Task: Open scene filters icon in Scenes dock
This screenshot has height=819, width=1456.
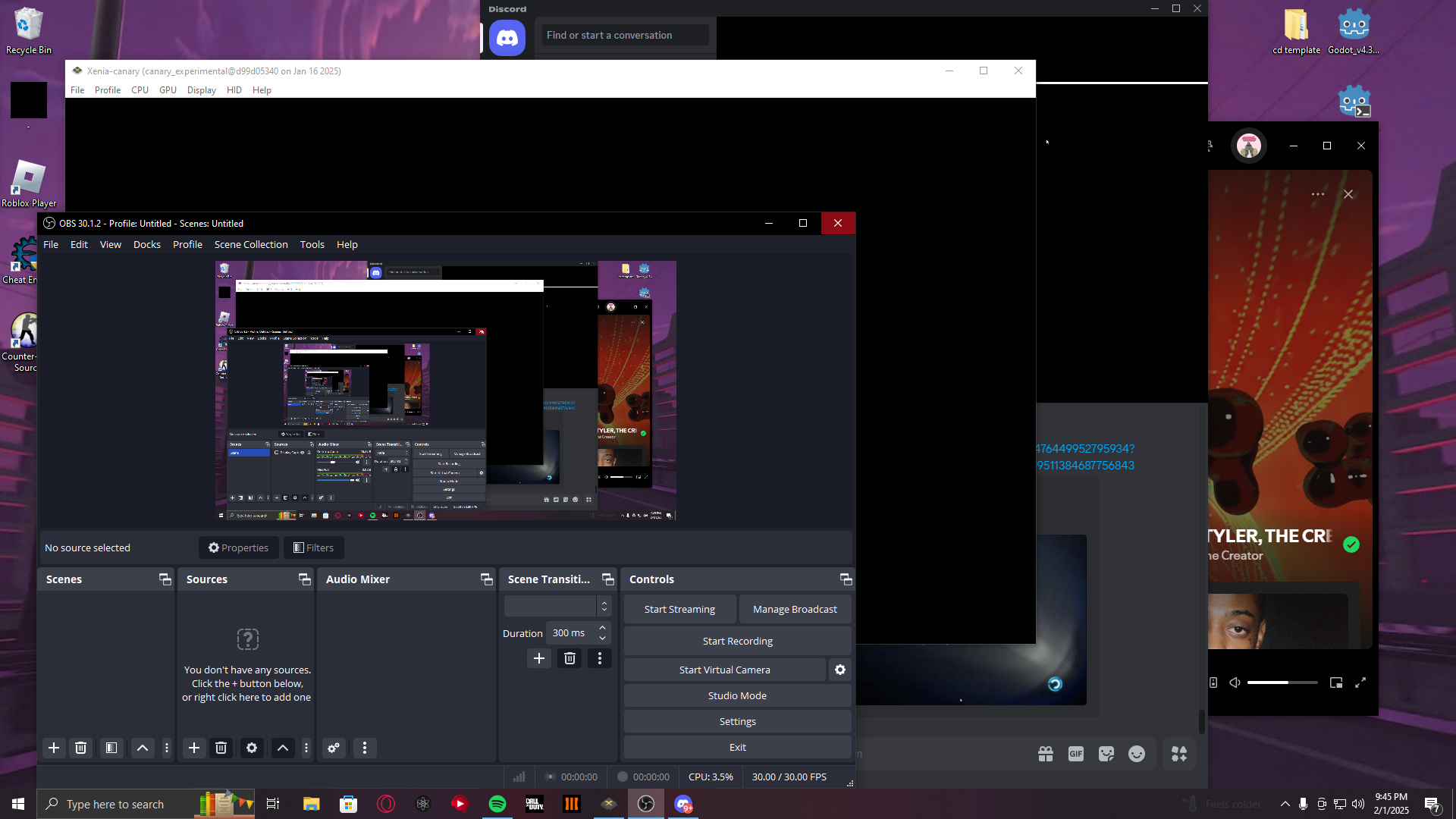Action: tap(111, 748)
